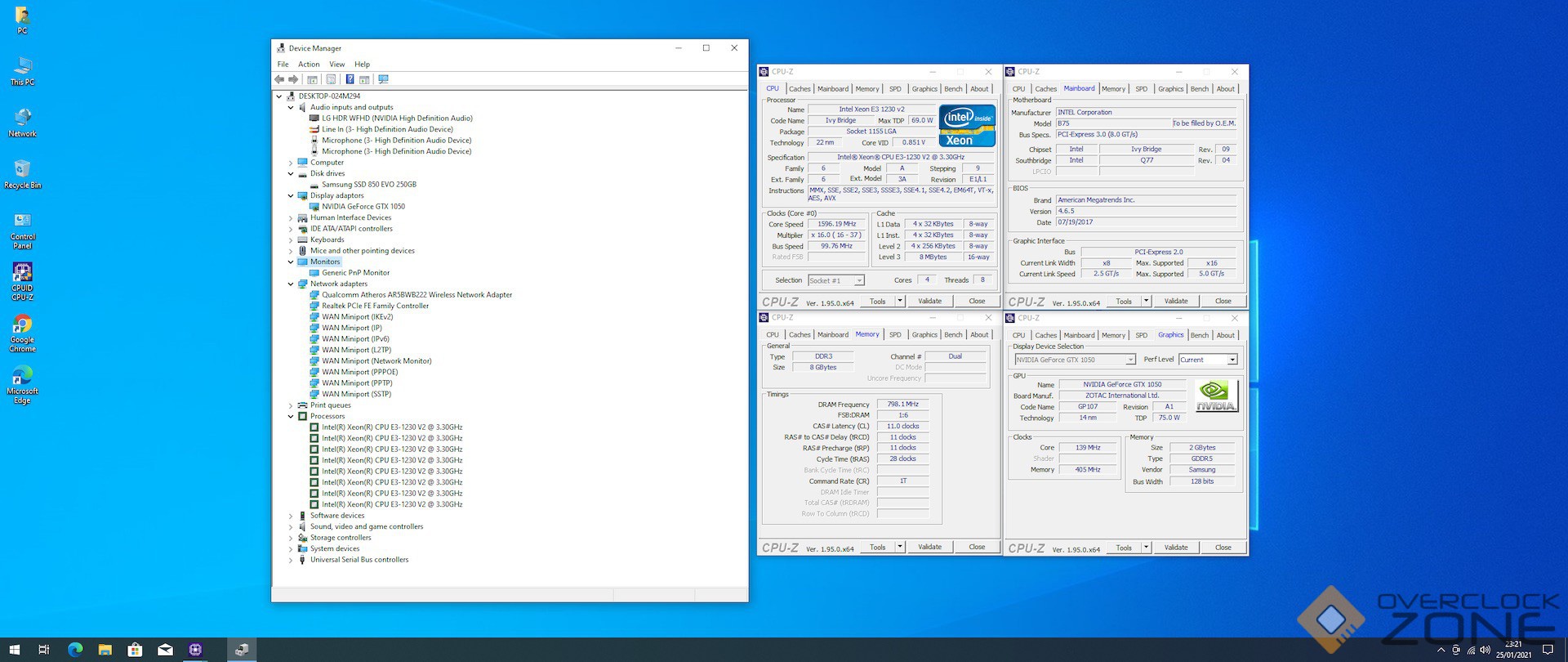Click Validate in the CPU tab window
The height and width of the screenshot is (662, 1568).
(929, 301)
